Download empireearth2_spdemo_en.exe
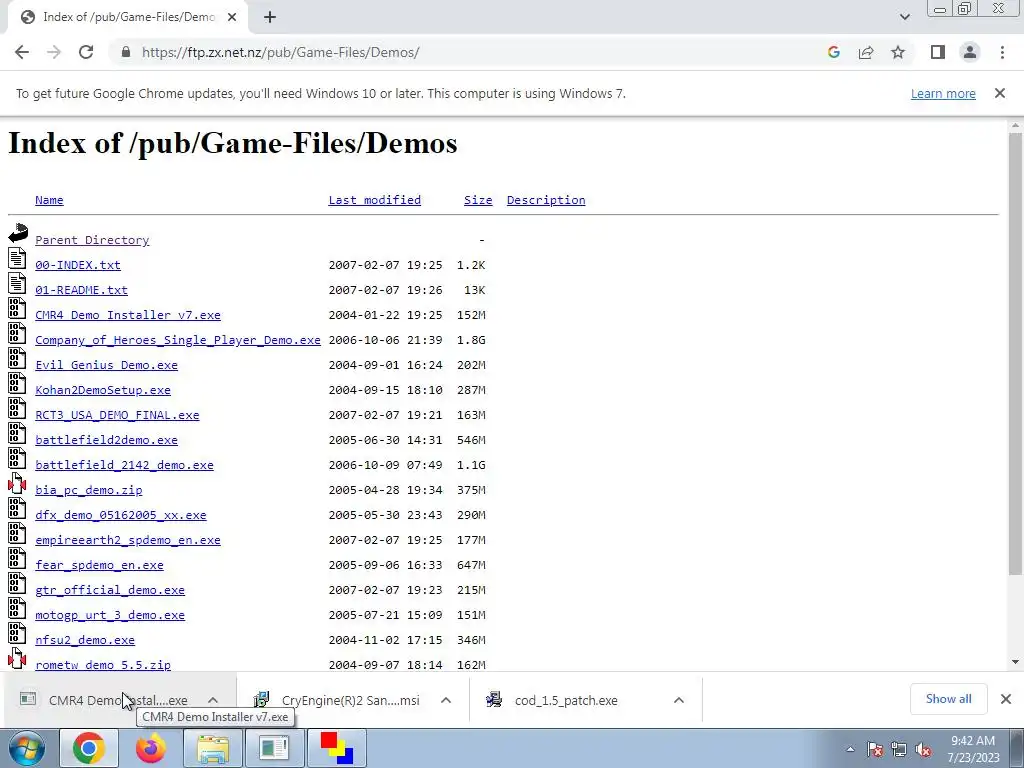This screenshot has height=768, width=1024. coord(128,540)
